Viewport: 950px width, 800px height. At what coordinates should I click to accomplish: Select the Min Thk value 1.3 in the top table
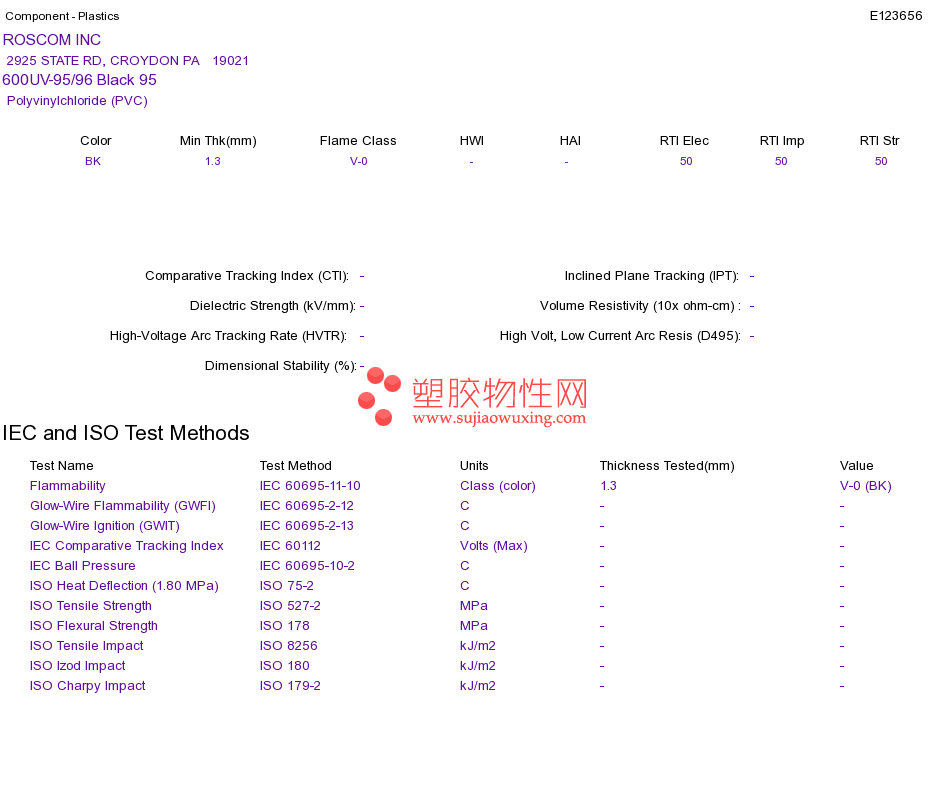pos(213,161)
